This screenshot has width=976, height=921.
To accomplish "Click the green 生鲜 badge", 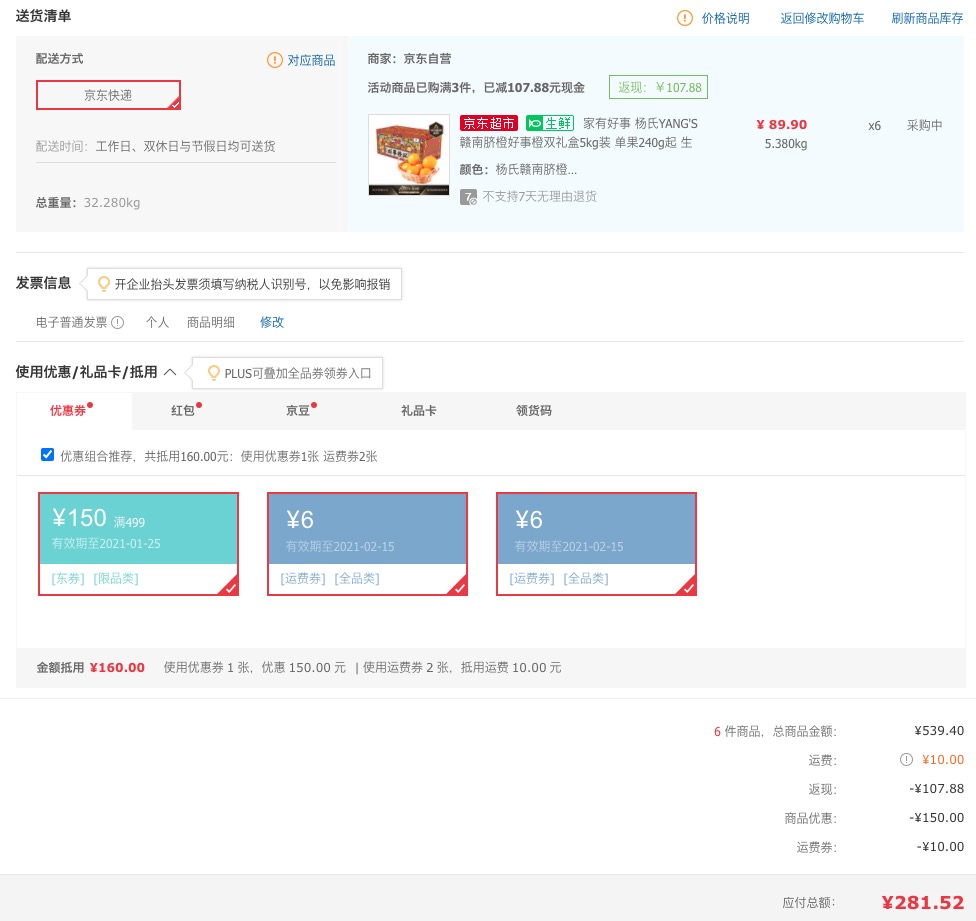I will 550,123.
